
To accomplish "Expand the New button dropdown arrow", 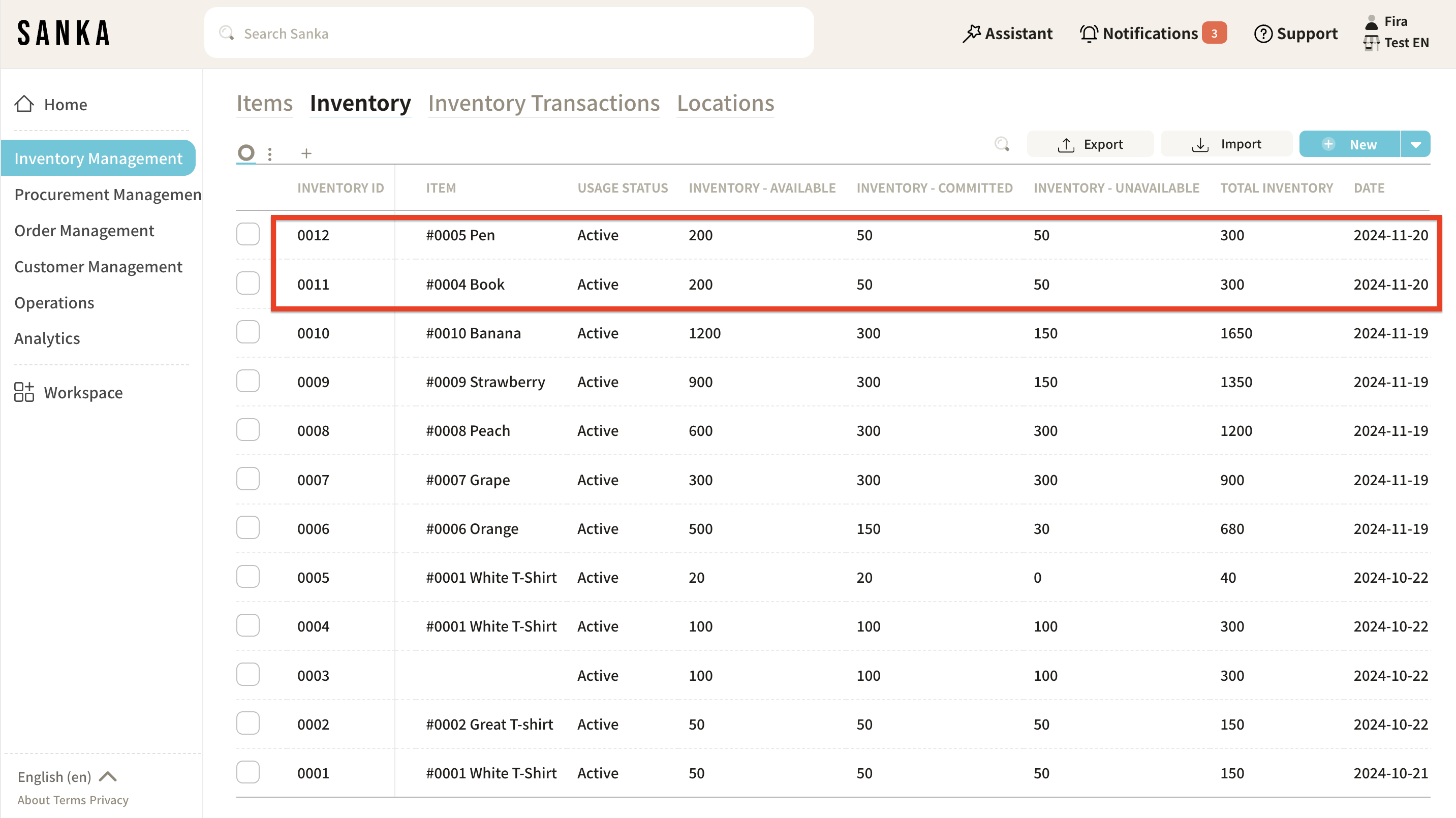I will 1415,145.
